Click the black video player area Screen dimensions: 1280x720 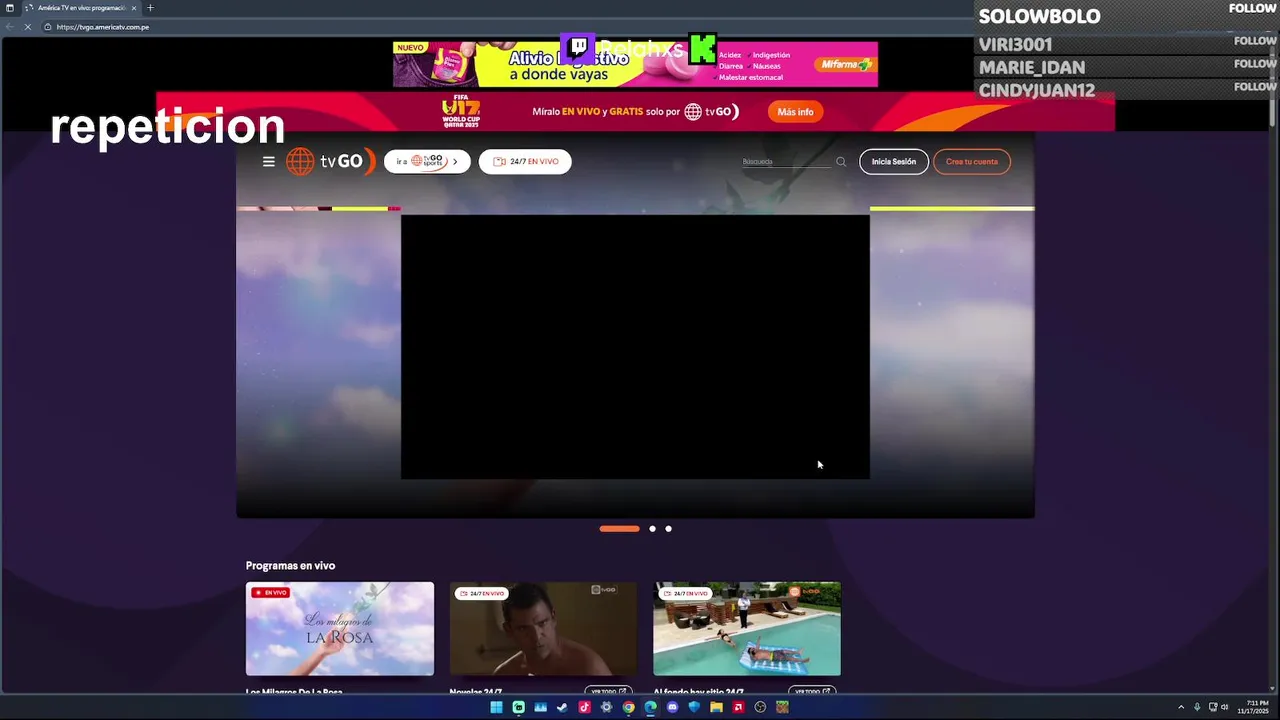point(635,346)
